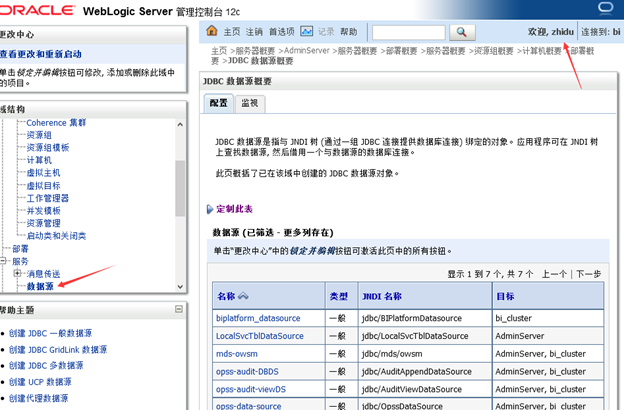The height and width of the screenshot is (410, 624).
Task: Select 资源组模板 tree item
Action: tap(48, 147)
